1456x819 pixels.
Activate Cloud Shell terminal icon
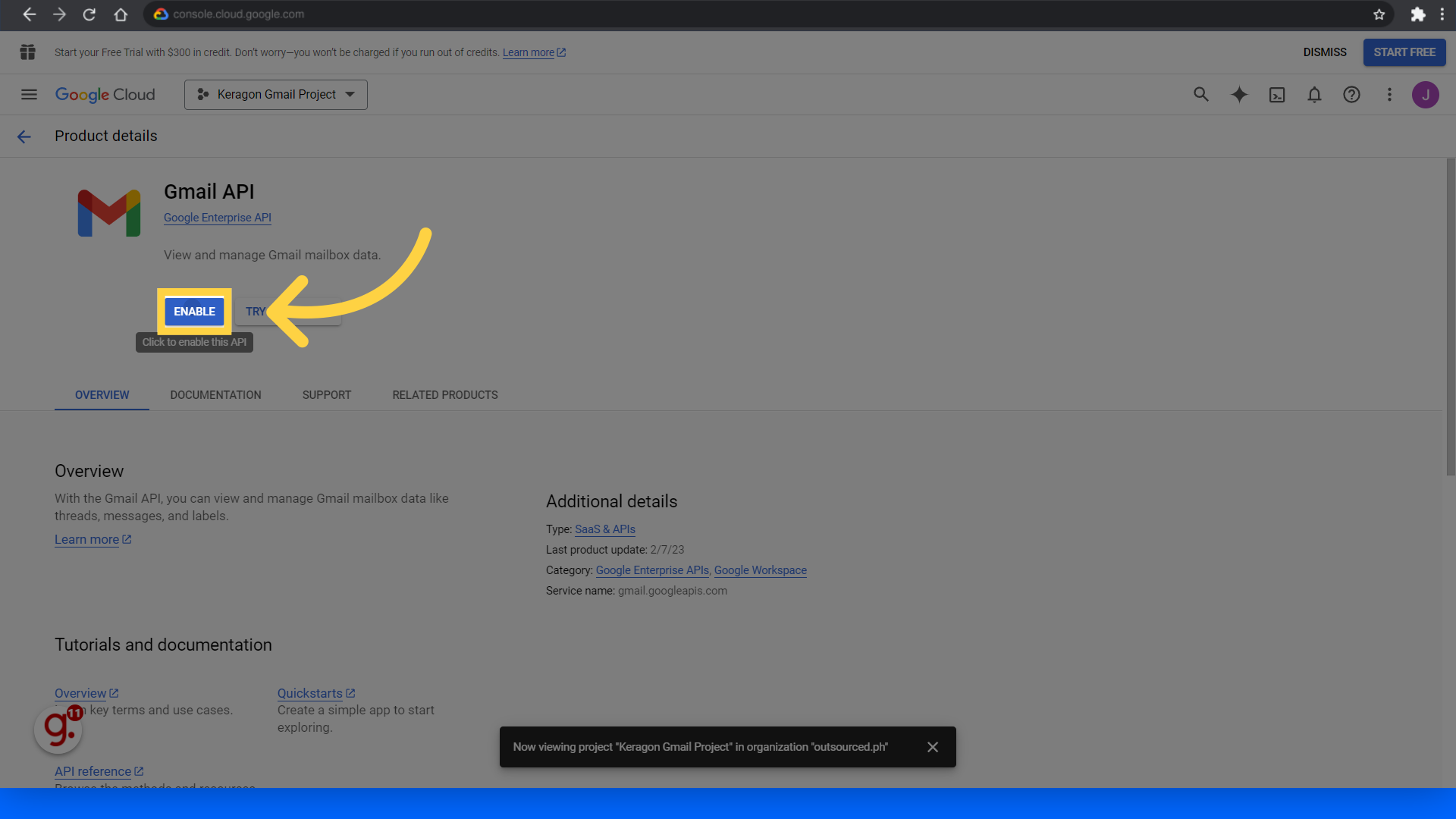coord(1277,95)
